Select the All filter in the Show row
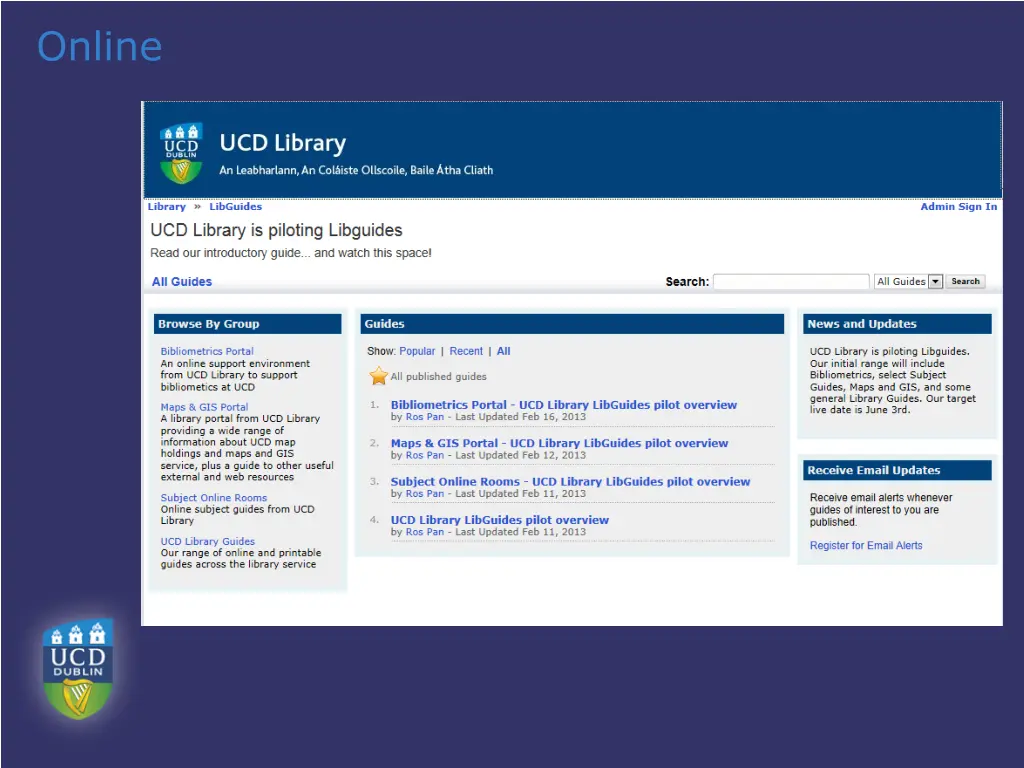Screen dimensions: 1024x768 [504, 351]
